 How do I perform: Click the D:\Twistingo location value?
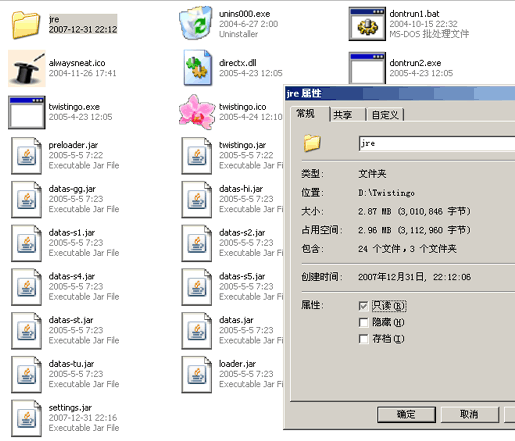tap(387, 193)
